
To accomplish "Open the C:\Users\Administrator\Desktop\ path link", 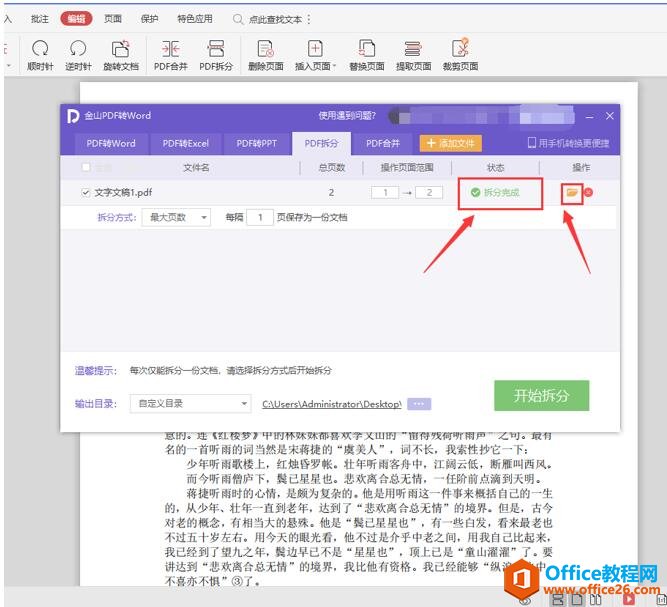I will tap(332, 404).
